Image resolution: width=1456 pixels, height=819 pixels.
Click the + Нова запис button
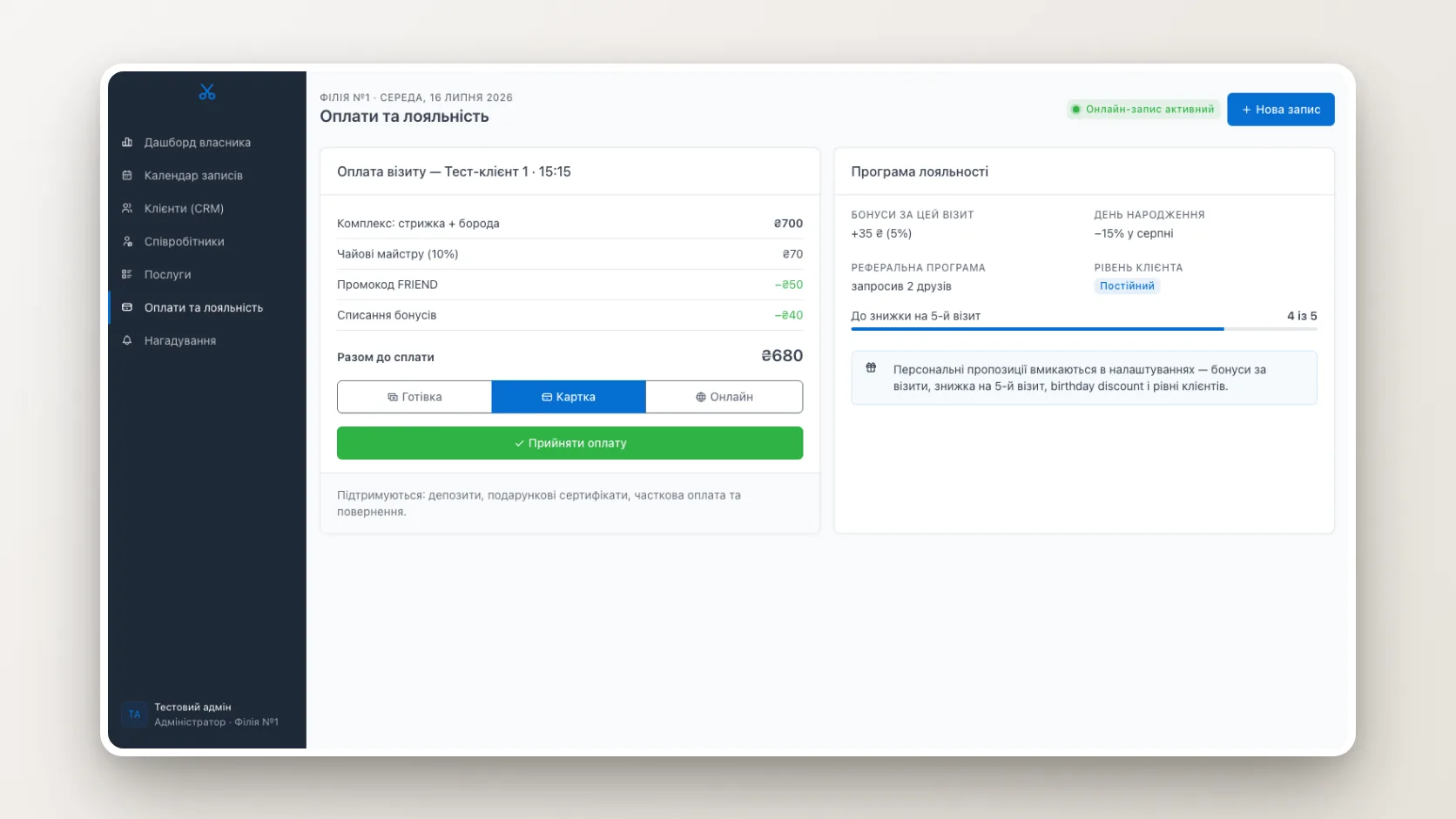click(x=1281, y=110)
